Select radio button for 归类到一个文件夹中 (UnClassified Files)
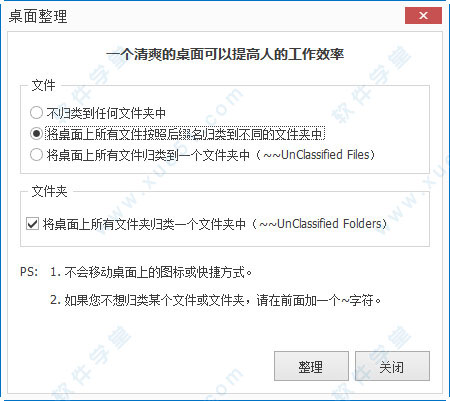Viewport: 450px width, 401px height. click(x=36, y=155)
